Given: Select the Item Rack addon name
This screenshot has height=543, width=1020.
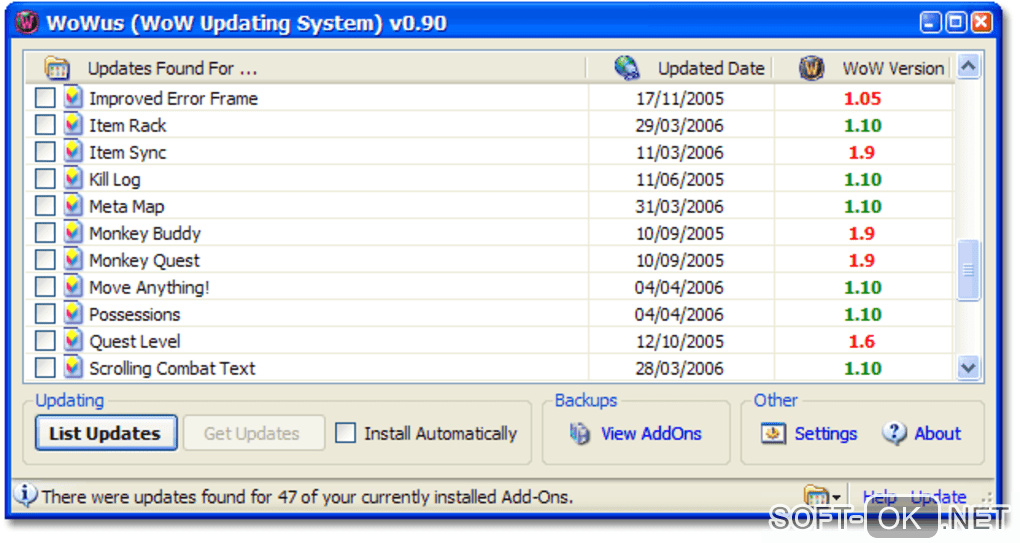Looking at the screenshot, I should (x=128, y=125).
